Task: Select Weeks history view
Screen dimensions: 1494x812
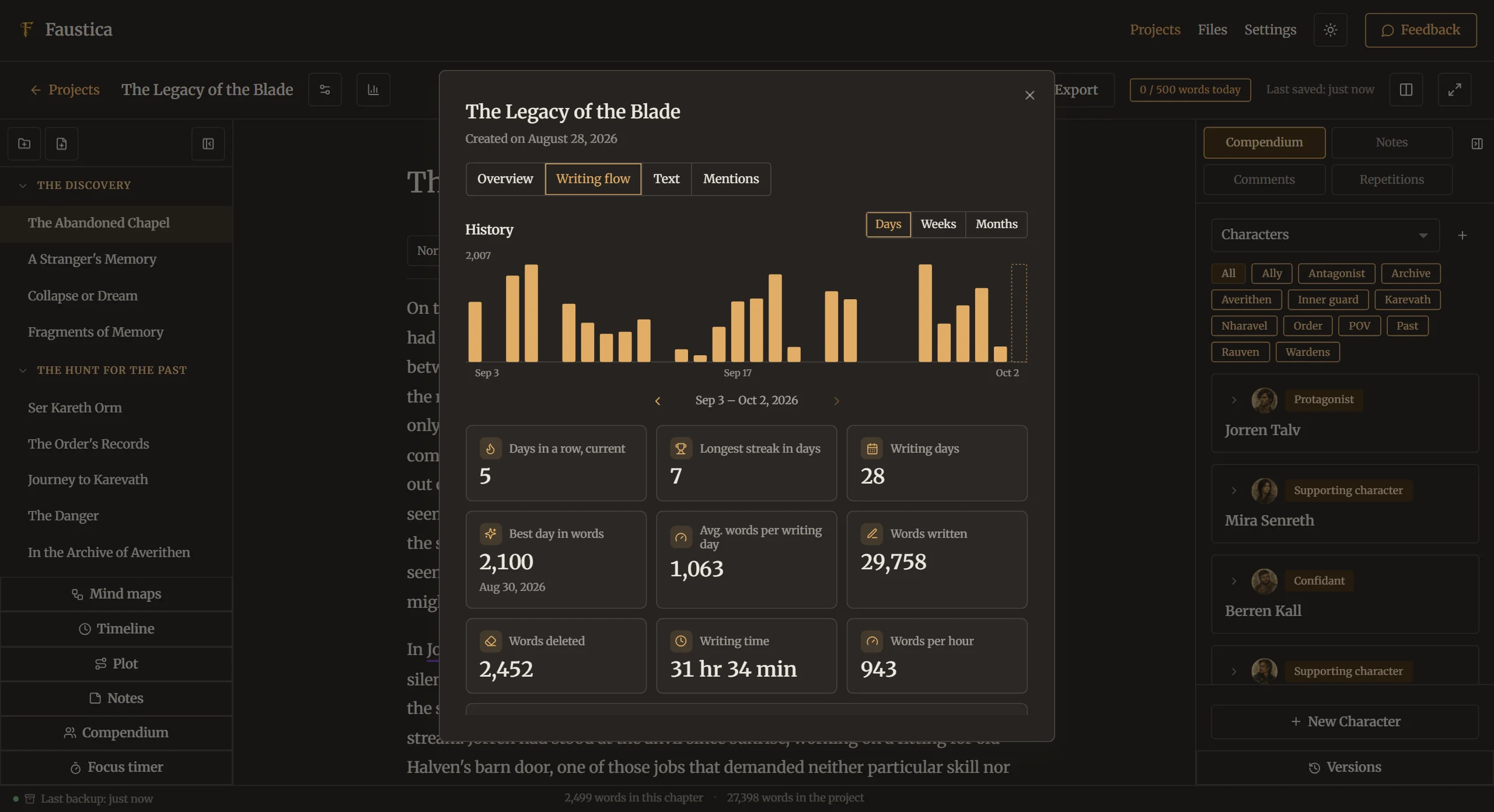Action: click(938, 225)
